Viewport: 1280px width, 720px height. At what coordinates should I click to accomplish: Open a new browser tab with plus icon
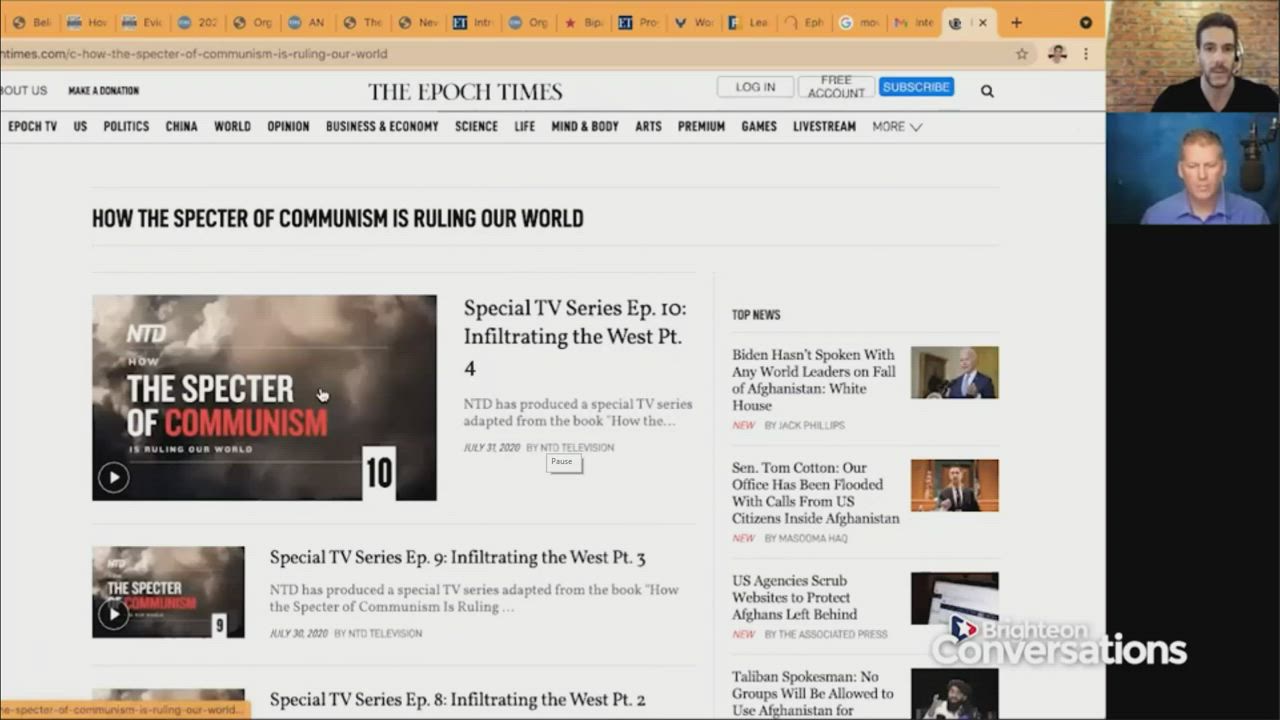pyautogui.click(x=1016, y=22)
